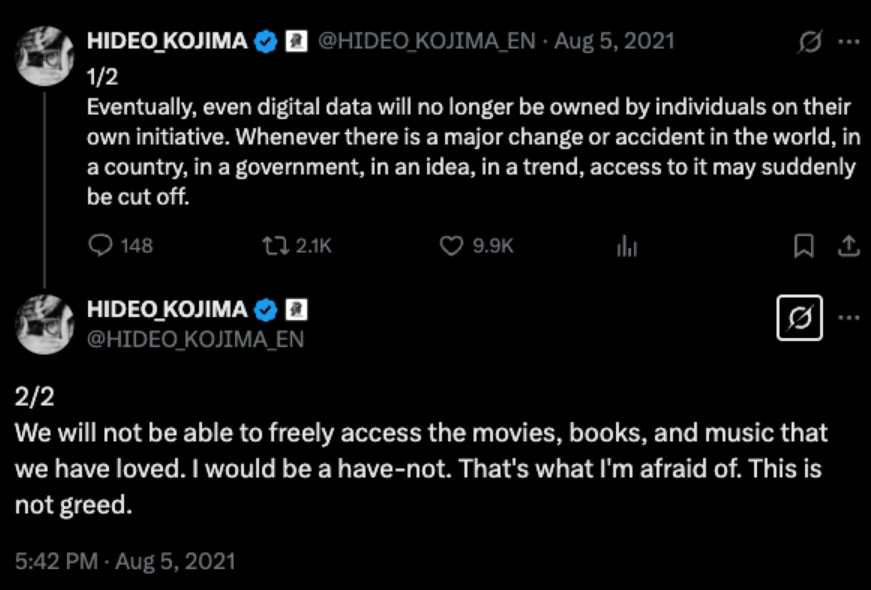The height and width of the screenshot is (590, 871).
Task: Bookmark the 1/2 tweet
Action: point(803,246)
